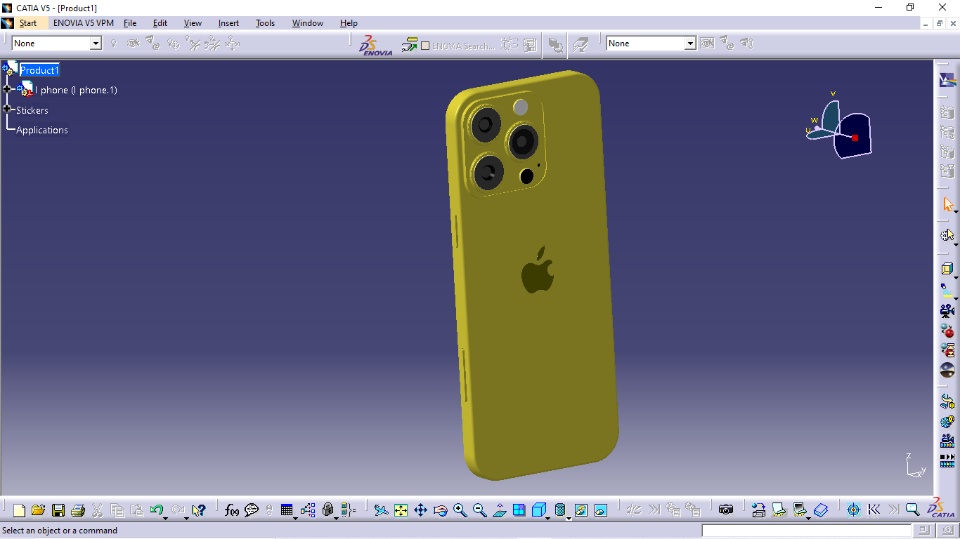Click the blue target snap icon
This screenshot has width=960, height=539.
(853, 510)
